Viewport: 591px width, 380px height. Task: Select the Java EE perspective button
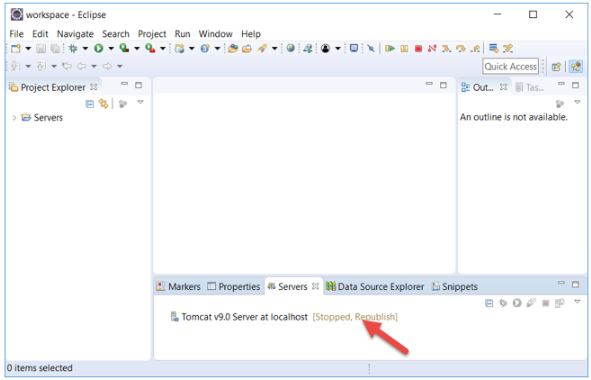click(x=576, y=67)
